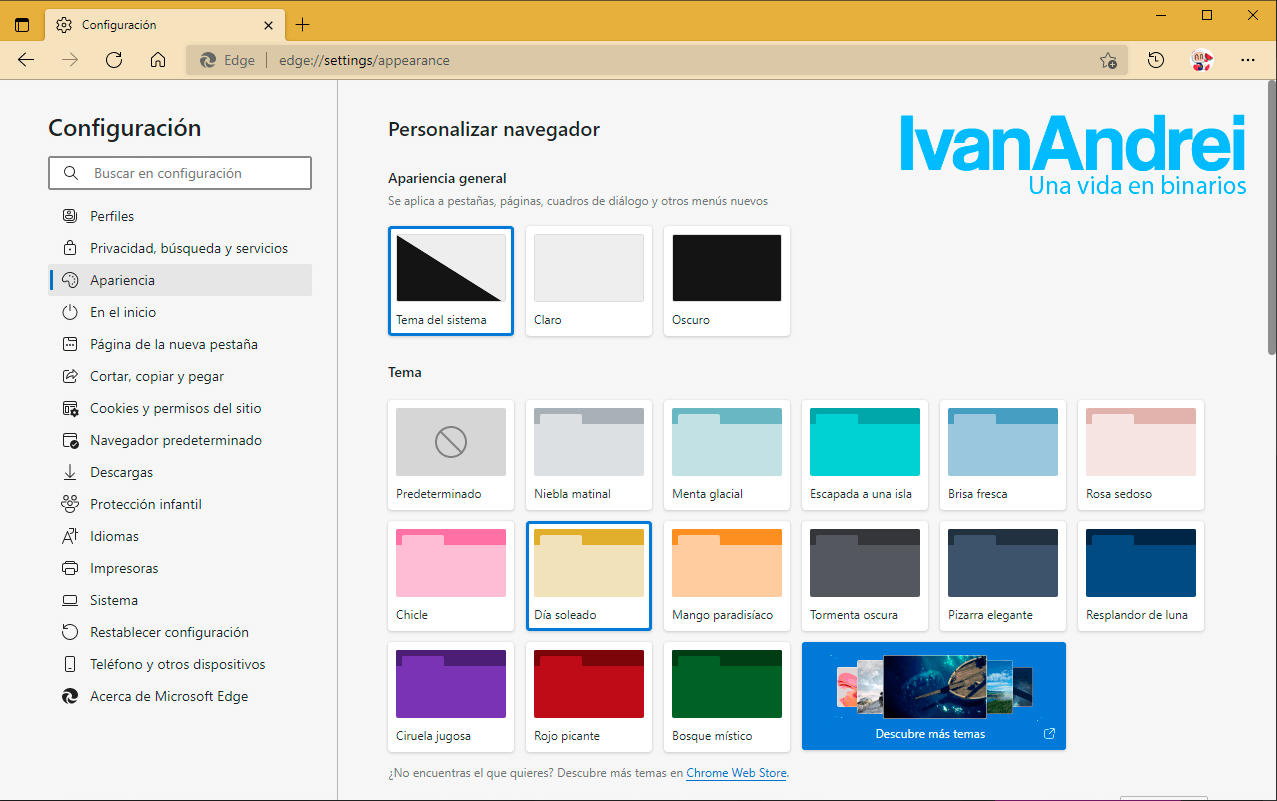The image size is (1277, 801).
Task: Open Navegador predeterminado settings
Action: coord(180,440)
